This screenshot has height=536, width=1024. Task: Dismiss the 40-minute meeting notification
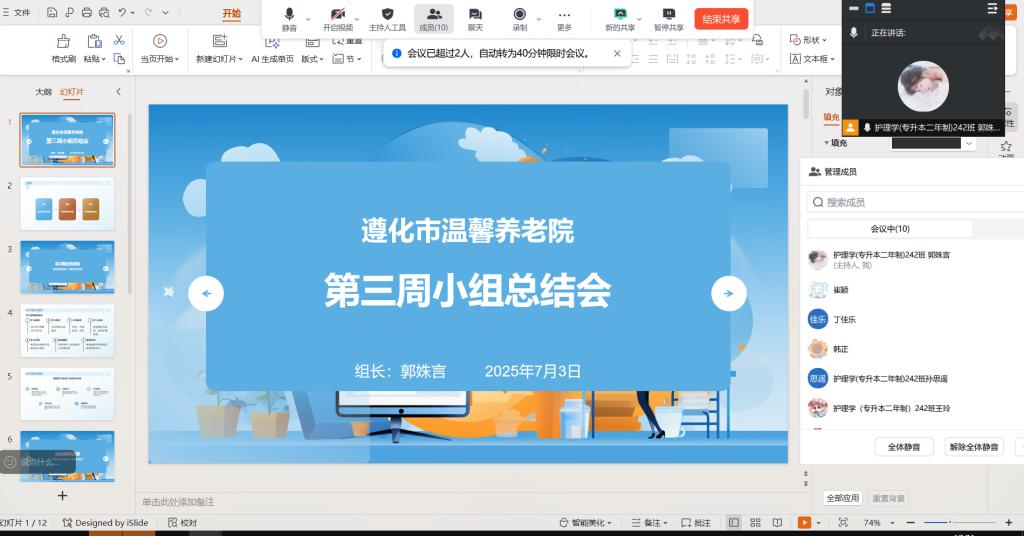coord(616,53)
